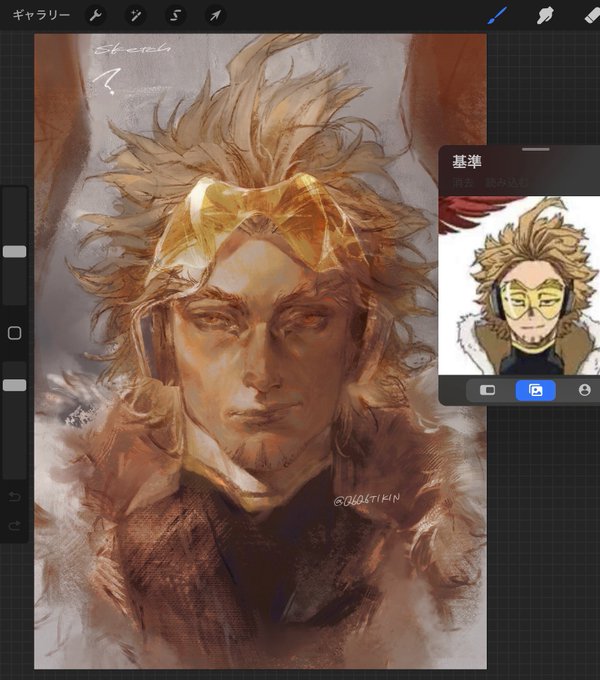This screenshot has width=600, height=680.
Task: Click the 基準 Reference panel title
Action: (467, 162)
